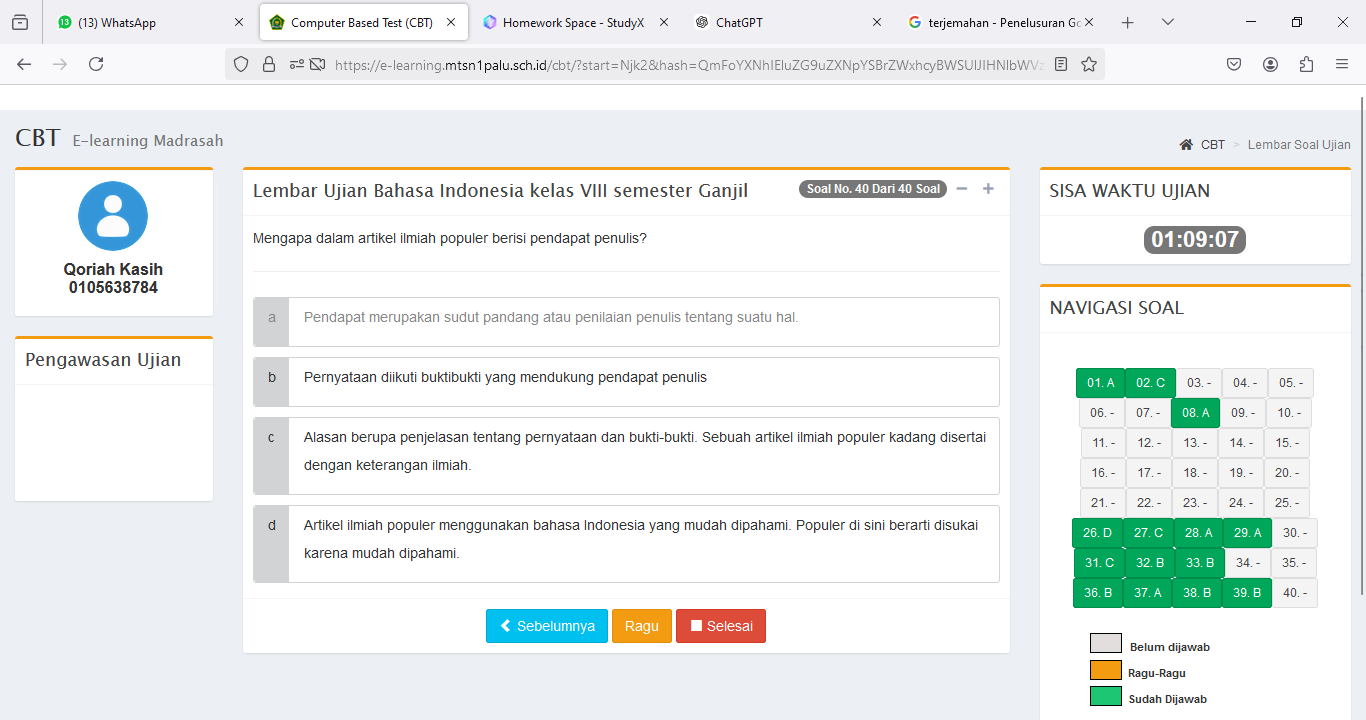Select question 20 in Navigasi Soal
The height and width of the screenshot is (720, 1366).
pos(1287,473)
